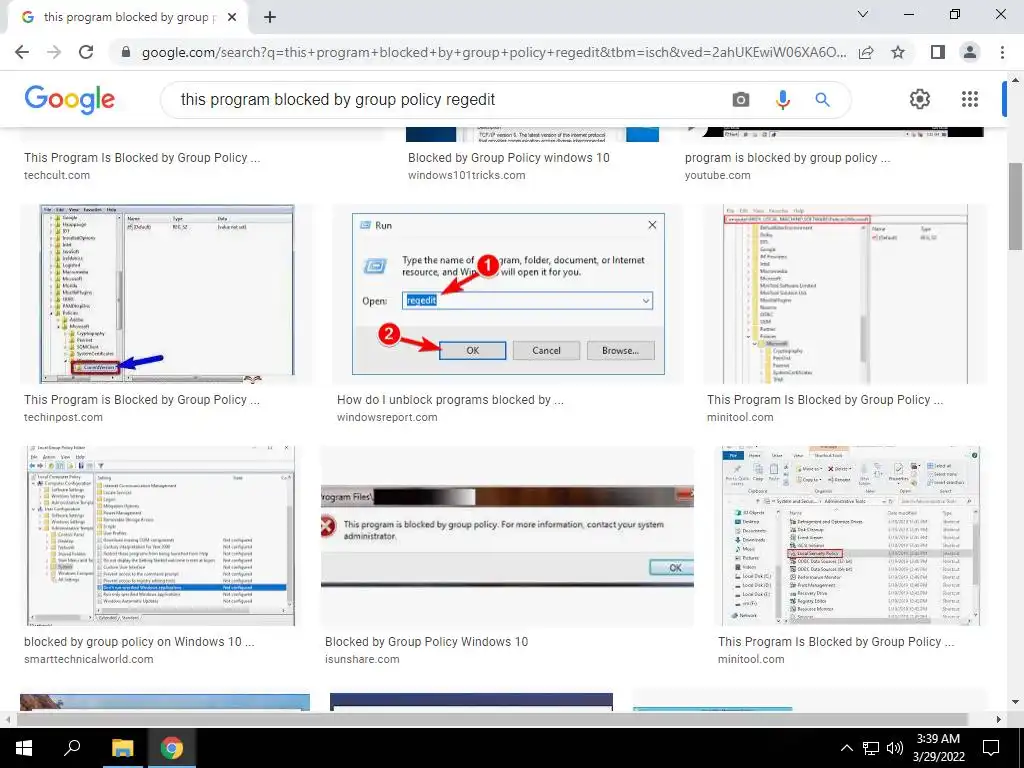Open new browser tab
Screen dimensions: 1024x768
point(270,17)
